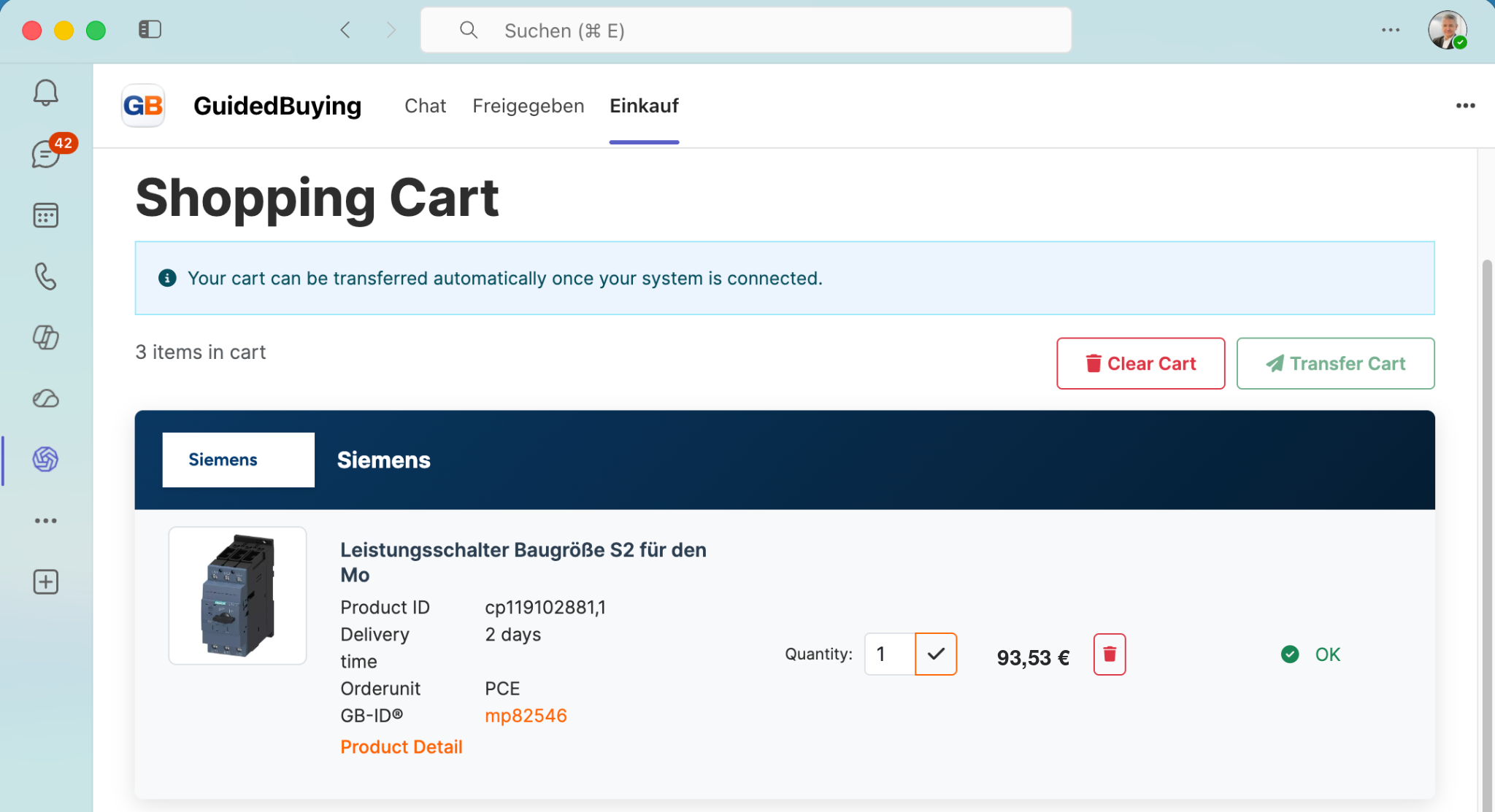Transfer the cart
Image resolution: width=1495 pixels, height=812 pixels.
pyautogui.click(x=1336, y=363)
